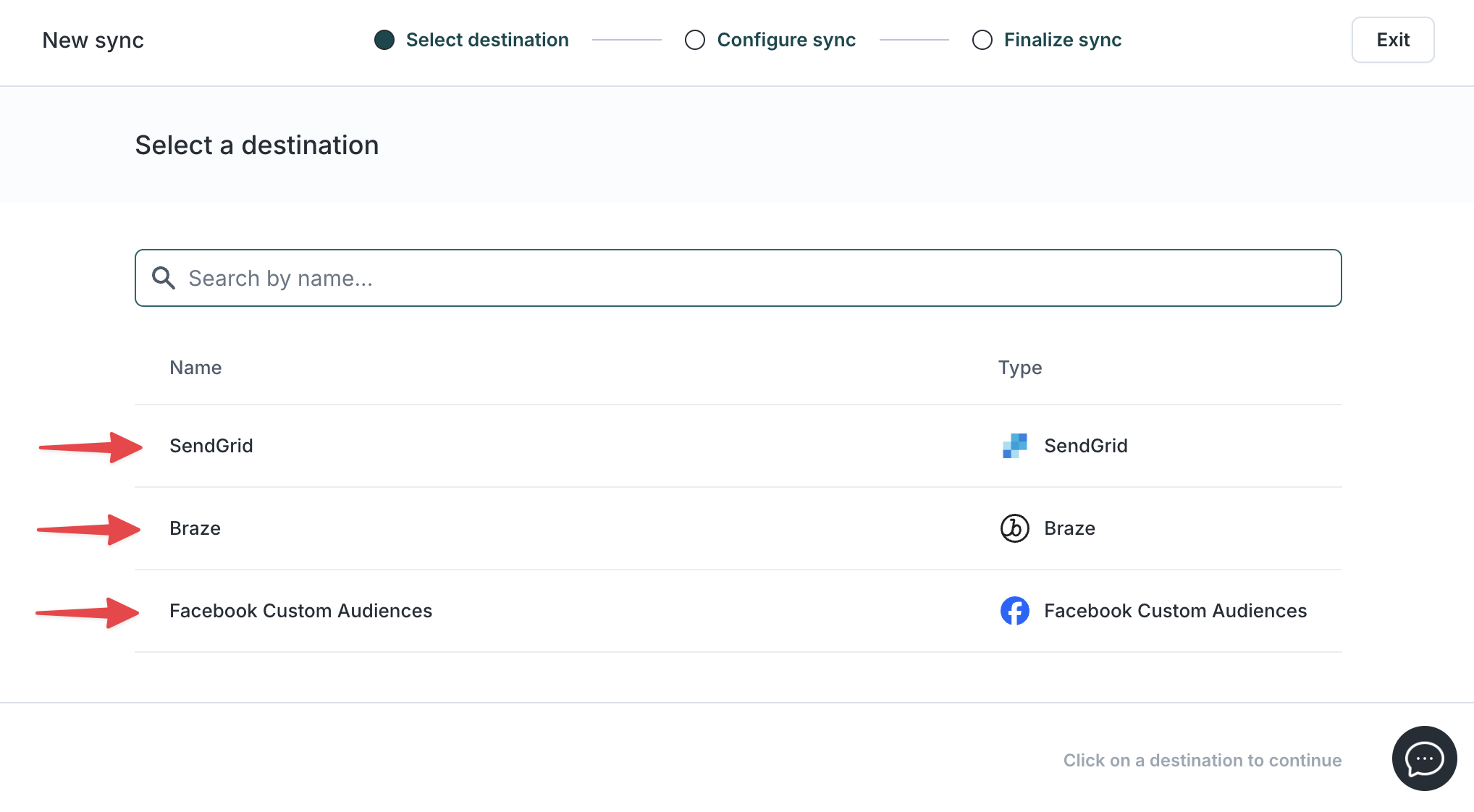Choose the Braze destination name
This screenshot has height=812, width=1474.
click(x=195, y=528)
